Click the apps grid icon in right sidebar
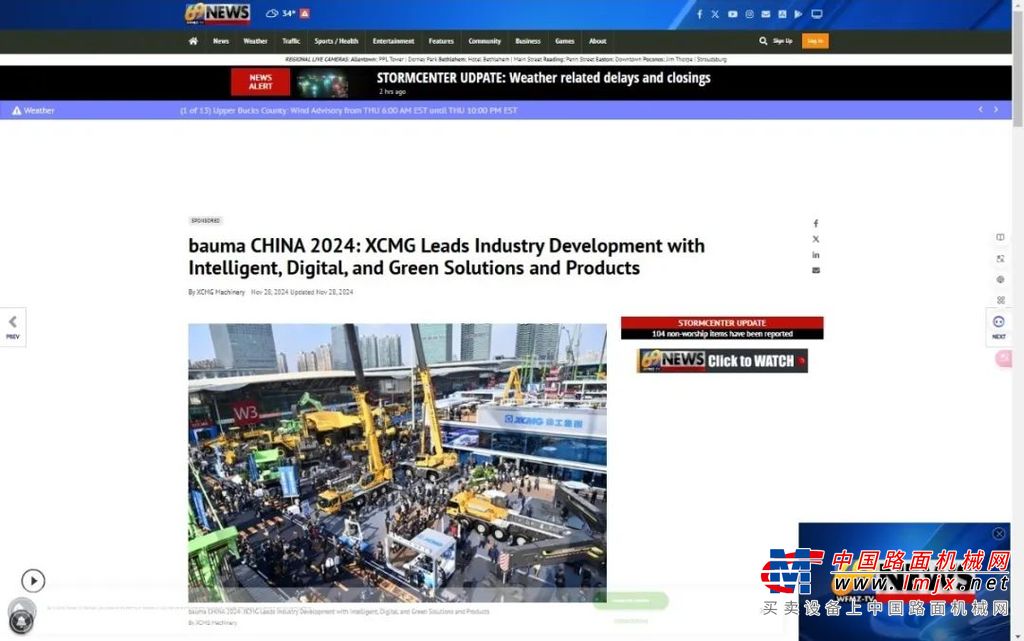1024x641 pixels. coord(1000,300)
